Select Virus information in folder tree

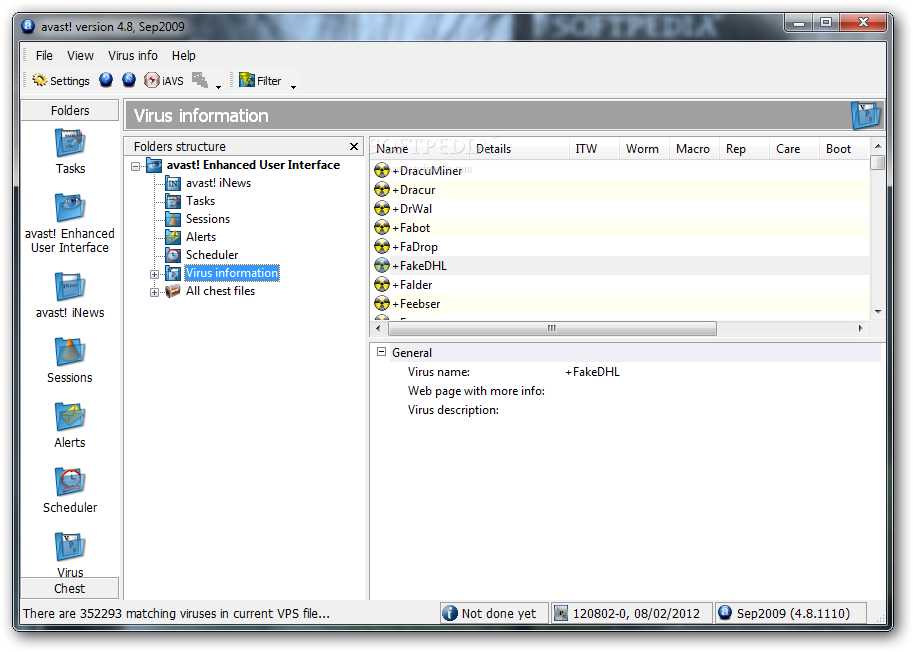[x=232, y=273]
